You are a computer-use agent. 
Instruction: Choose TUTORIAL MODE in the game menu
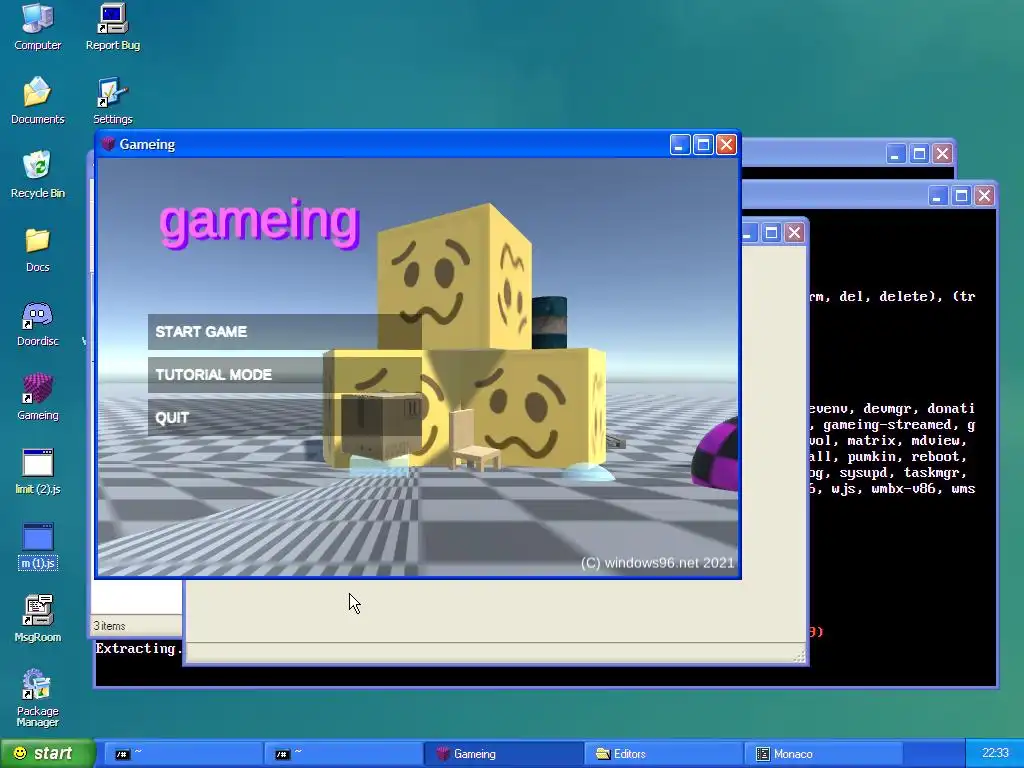285,375
